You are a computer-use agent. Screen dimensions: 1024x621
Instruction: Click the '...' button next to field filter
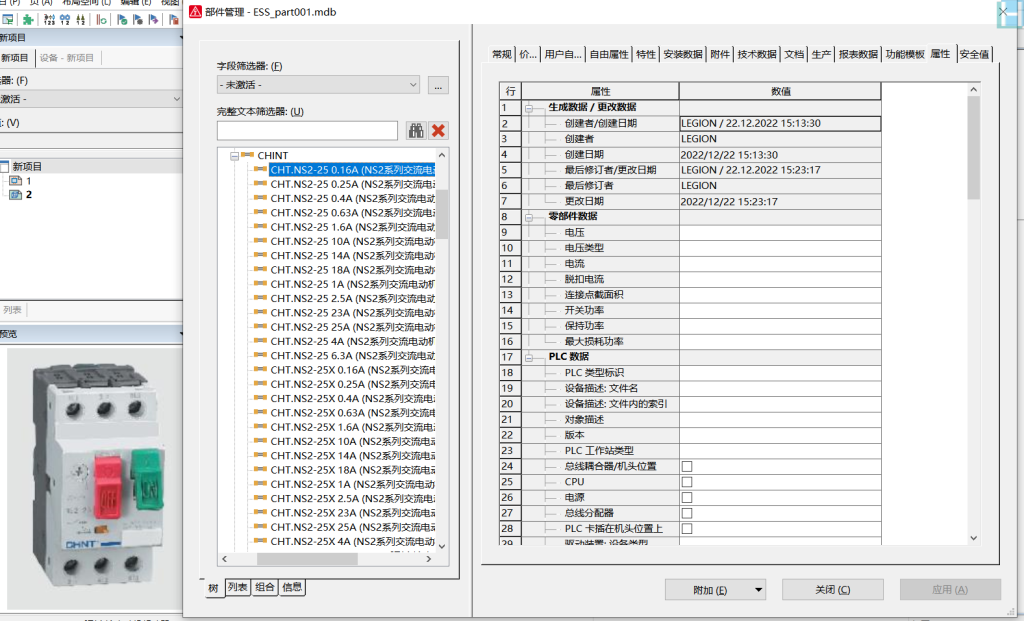[x=438, y=86]
